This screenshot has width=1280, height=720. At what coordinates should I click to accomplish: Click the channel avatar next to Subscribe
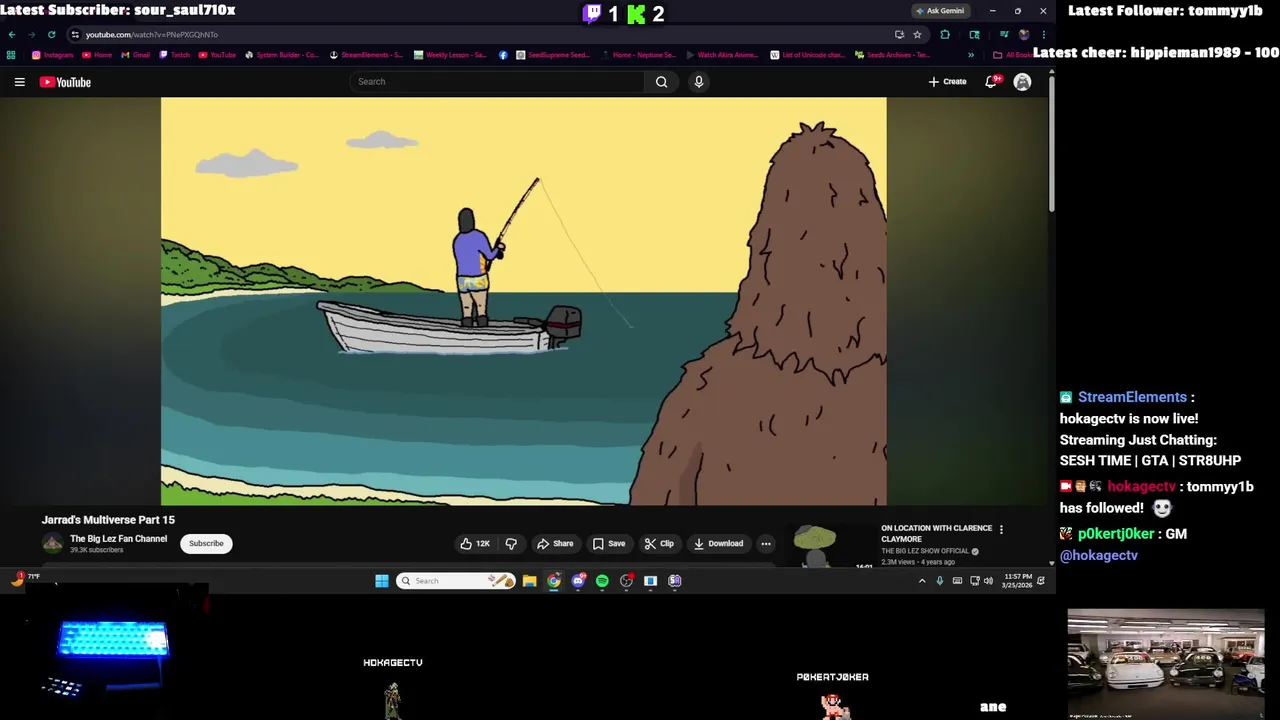point(52,543)
